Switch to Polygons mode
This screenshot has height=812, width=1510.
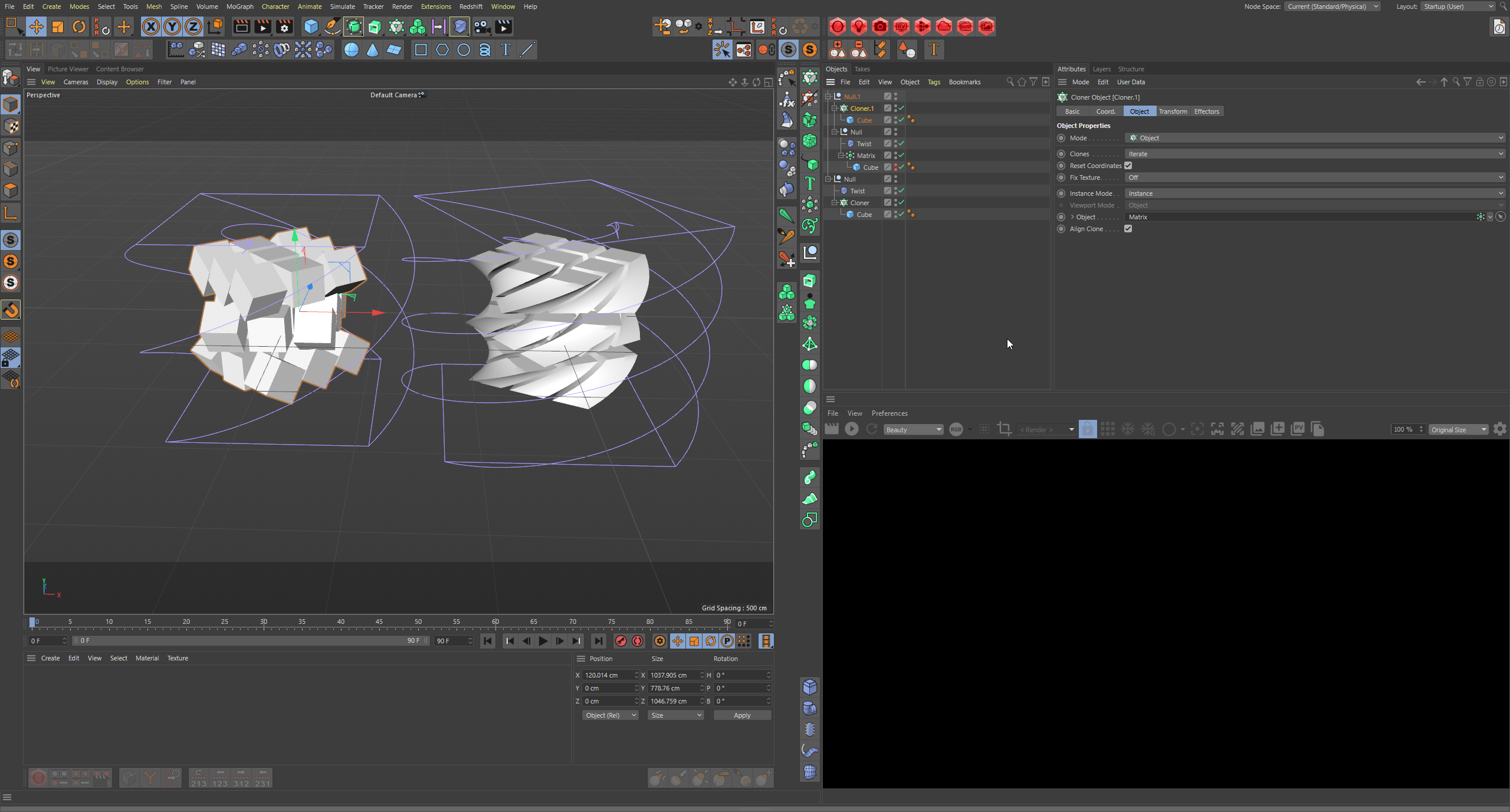[11, 190]
